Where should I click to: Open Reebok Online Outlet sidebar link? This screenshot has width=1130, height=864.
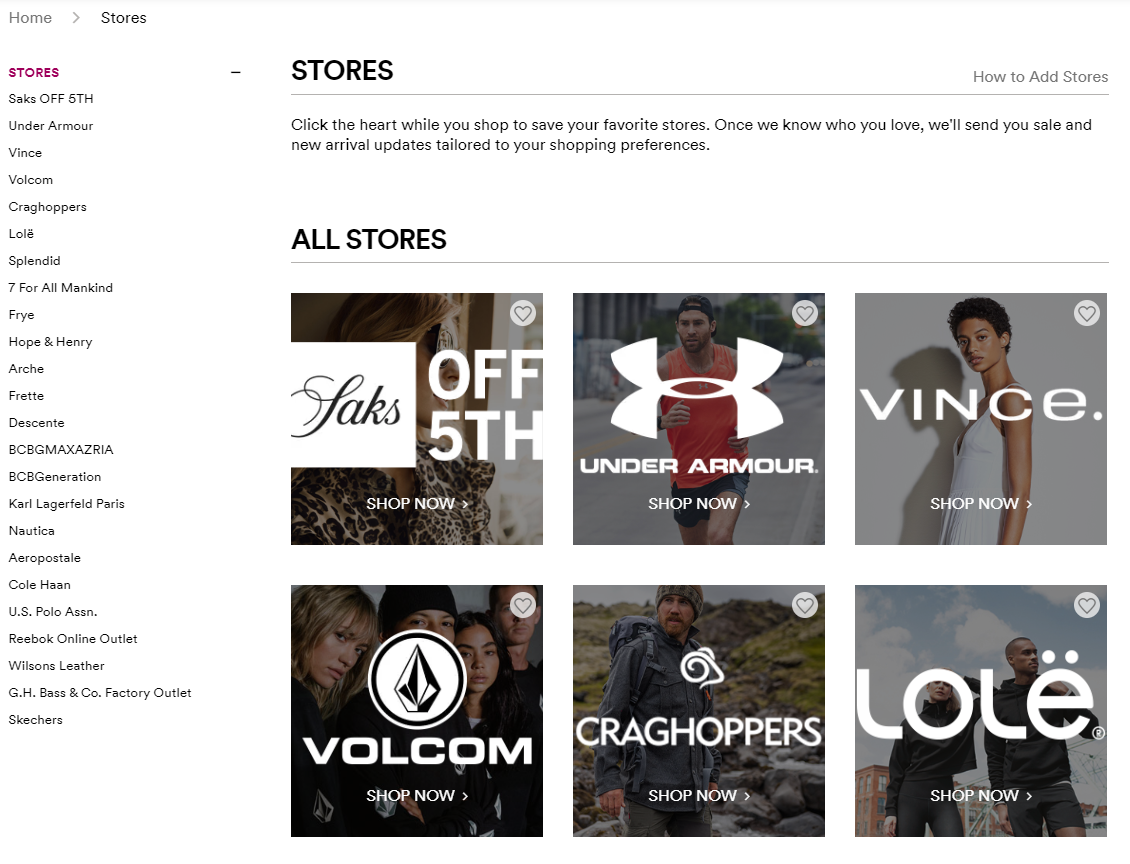click(x=73, y=639)
